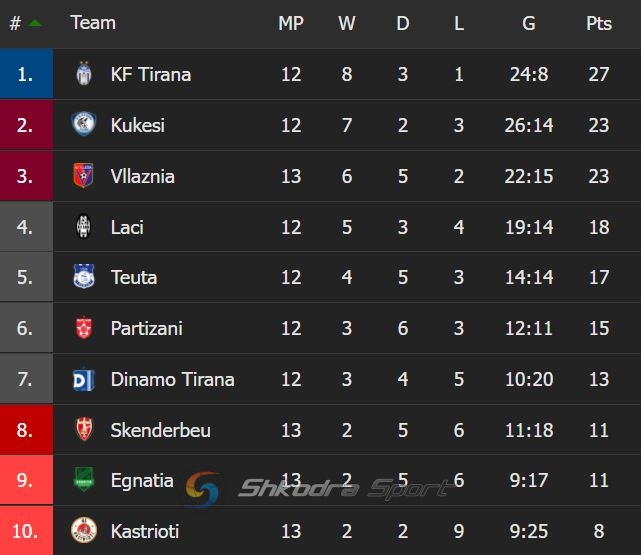Open the KF Tirana team link
Viewport: 641px width, 555px height.
pos(150,74)
